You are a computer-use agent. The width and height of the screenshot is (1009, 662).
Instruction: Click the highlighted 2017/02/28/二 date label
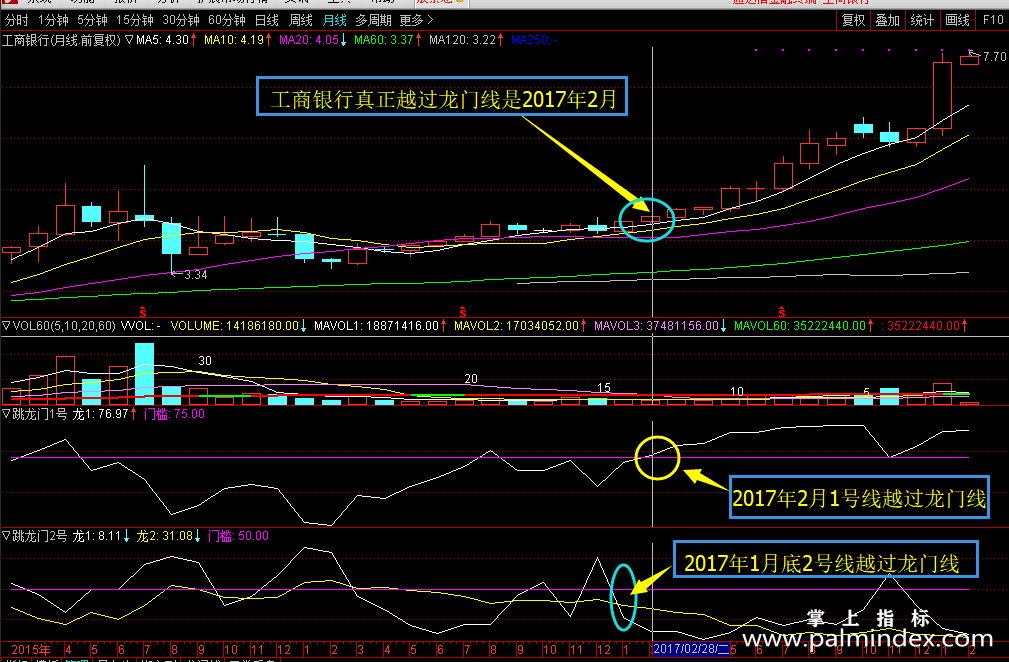691,649
